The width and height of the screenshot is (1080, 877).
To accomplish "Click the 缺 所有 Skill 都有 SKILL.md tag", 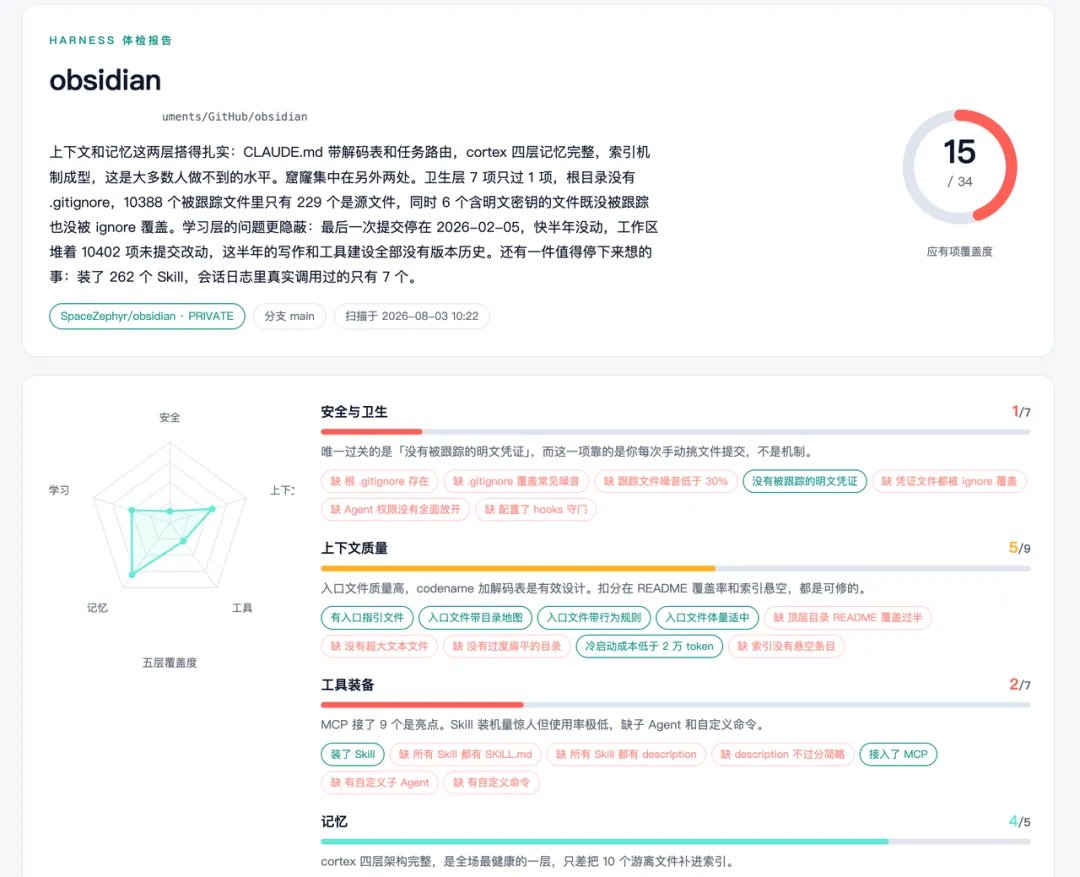I will pyautogui.click(x=466, y=754).
